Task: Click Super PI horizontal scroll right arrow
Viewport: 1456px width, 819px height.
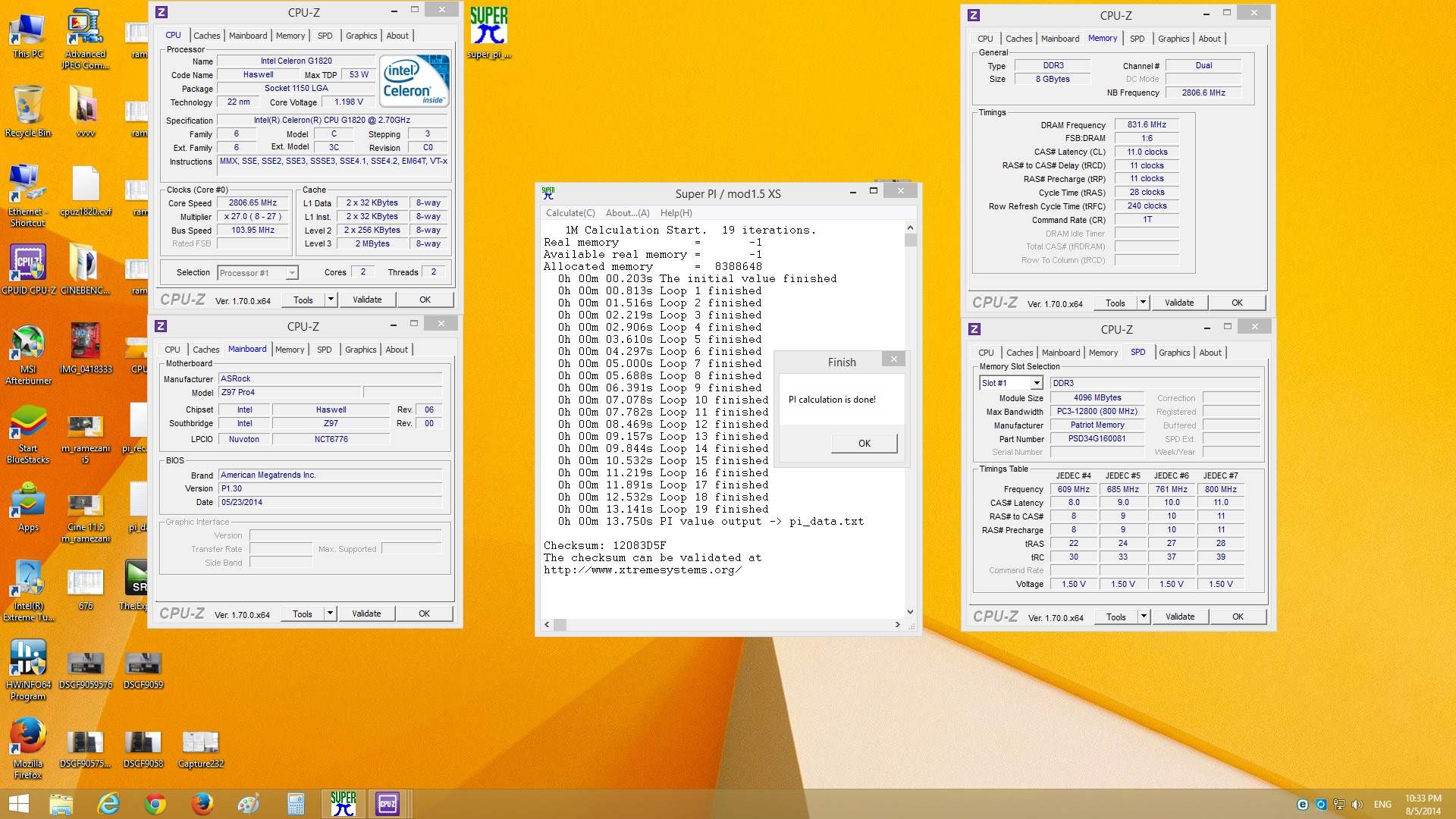Action: pyautogui.click(x=898, y=625)
